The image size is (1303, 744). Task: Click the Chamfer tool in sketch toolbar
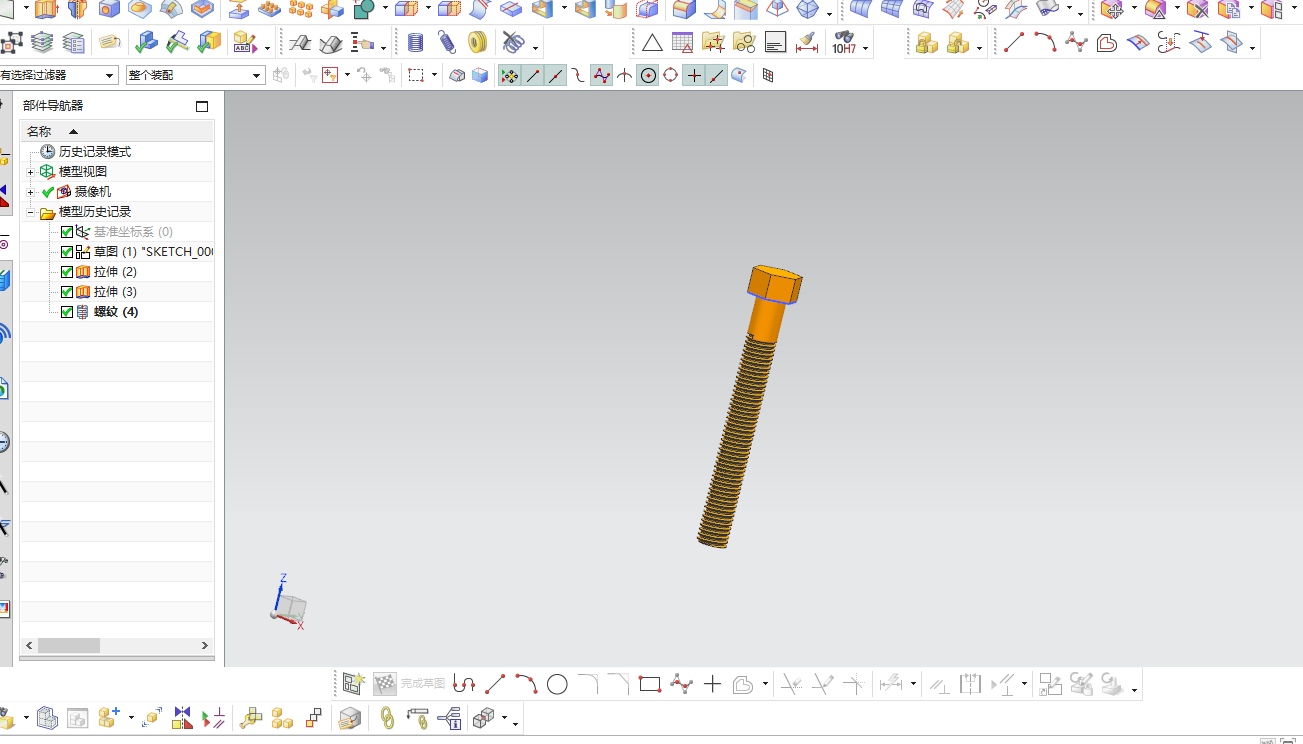619,684
